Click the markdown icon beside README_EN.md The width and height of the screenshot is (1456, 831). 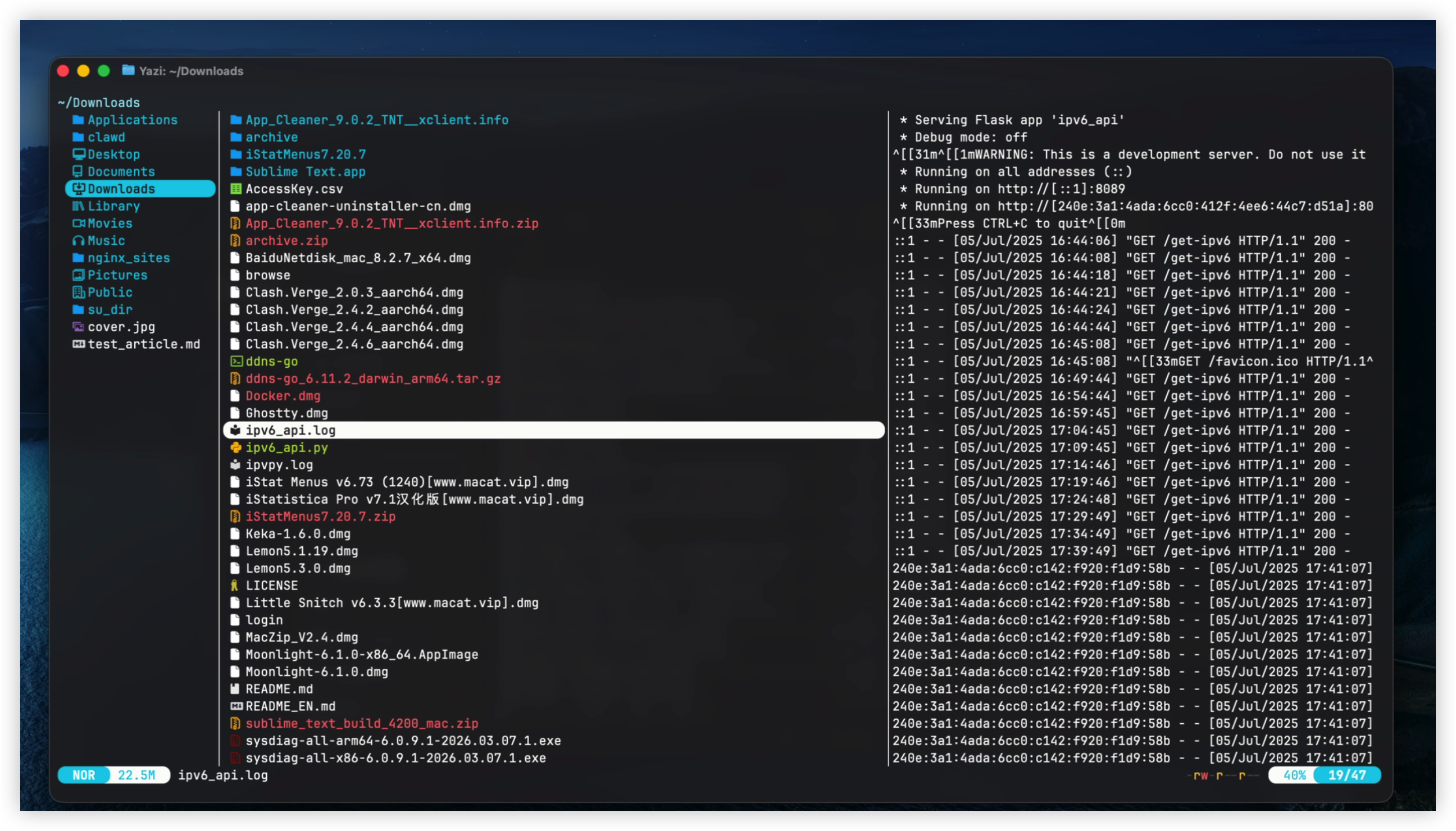click(236, 706)
